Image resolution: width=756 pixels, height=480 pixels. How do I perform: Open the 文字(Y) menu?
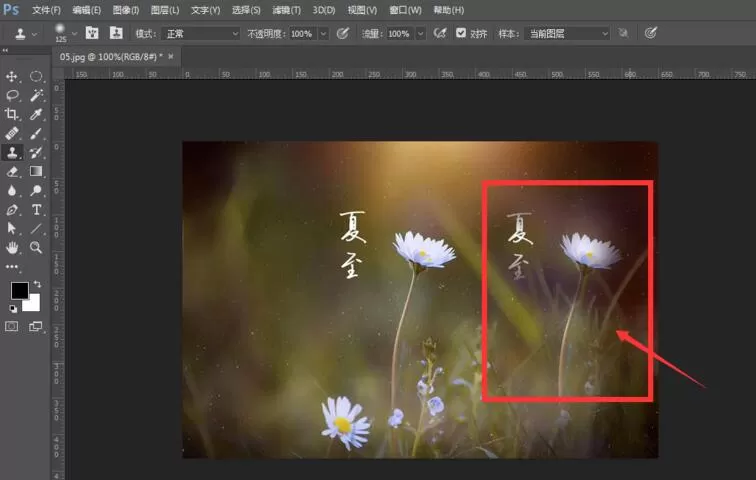click(x=205, y=10)
